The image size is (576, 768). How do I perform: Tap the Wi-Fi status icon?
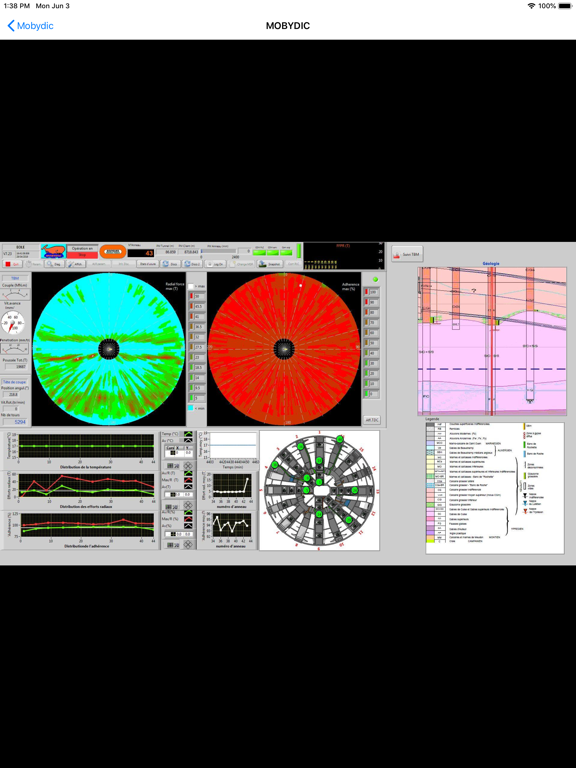(x=531, y=6)
